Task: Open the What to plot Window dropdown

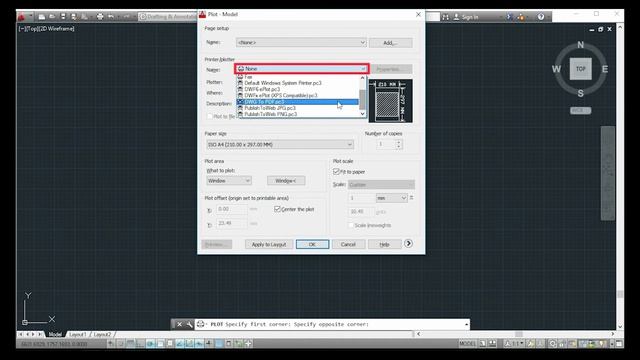Action: point(229,180)
